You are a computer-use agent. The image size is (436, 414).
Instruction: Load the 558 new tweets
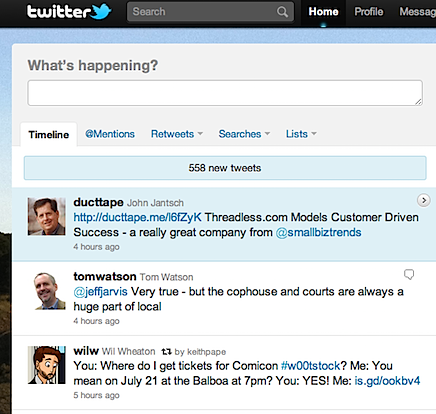pyautogui.click(x=225, y=168)
